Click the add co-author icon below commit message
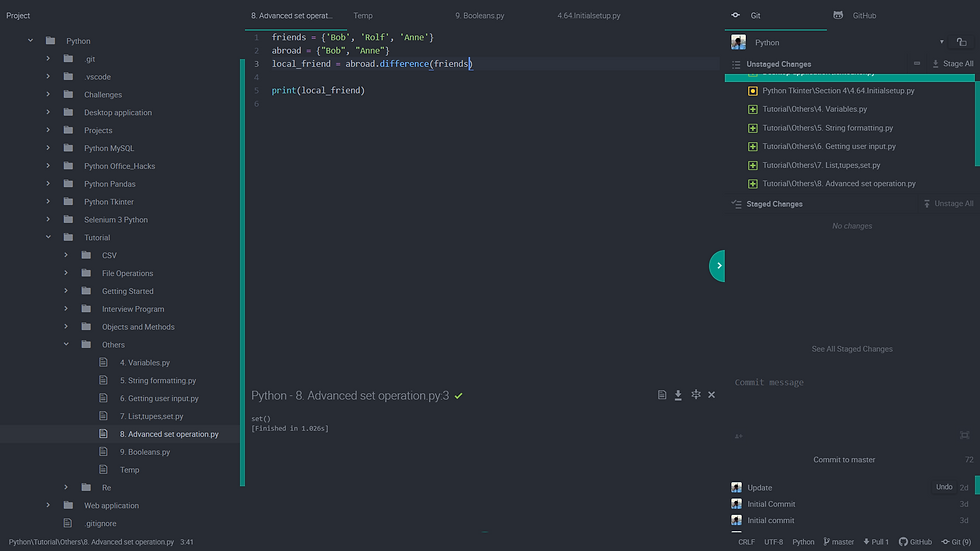This screenshot has height=551, width=980. click(739, 436)
